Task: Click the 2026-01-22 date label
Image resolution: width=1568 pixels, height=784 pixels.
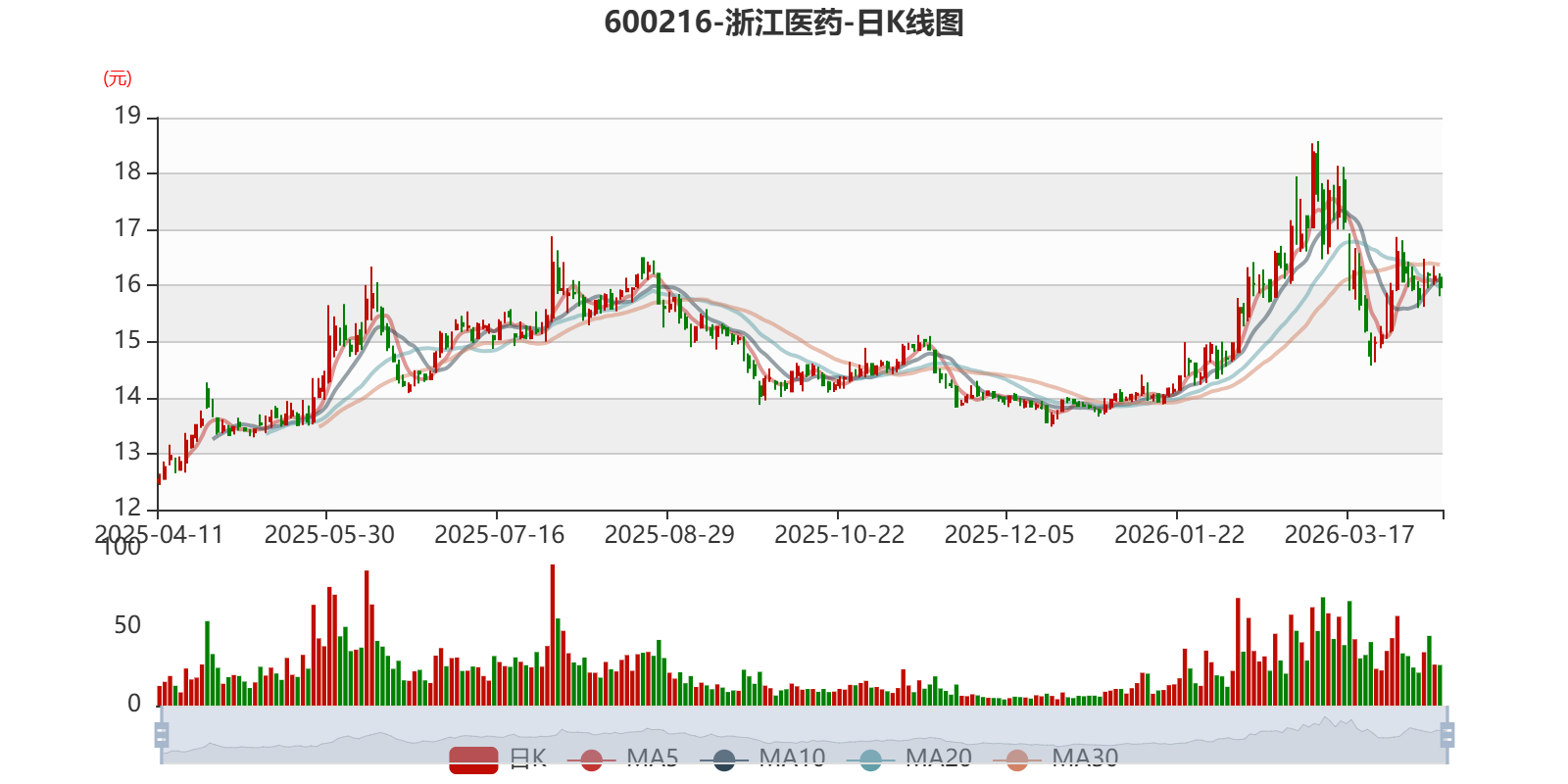Action: click(1179, 535)
